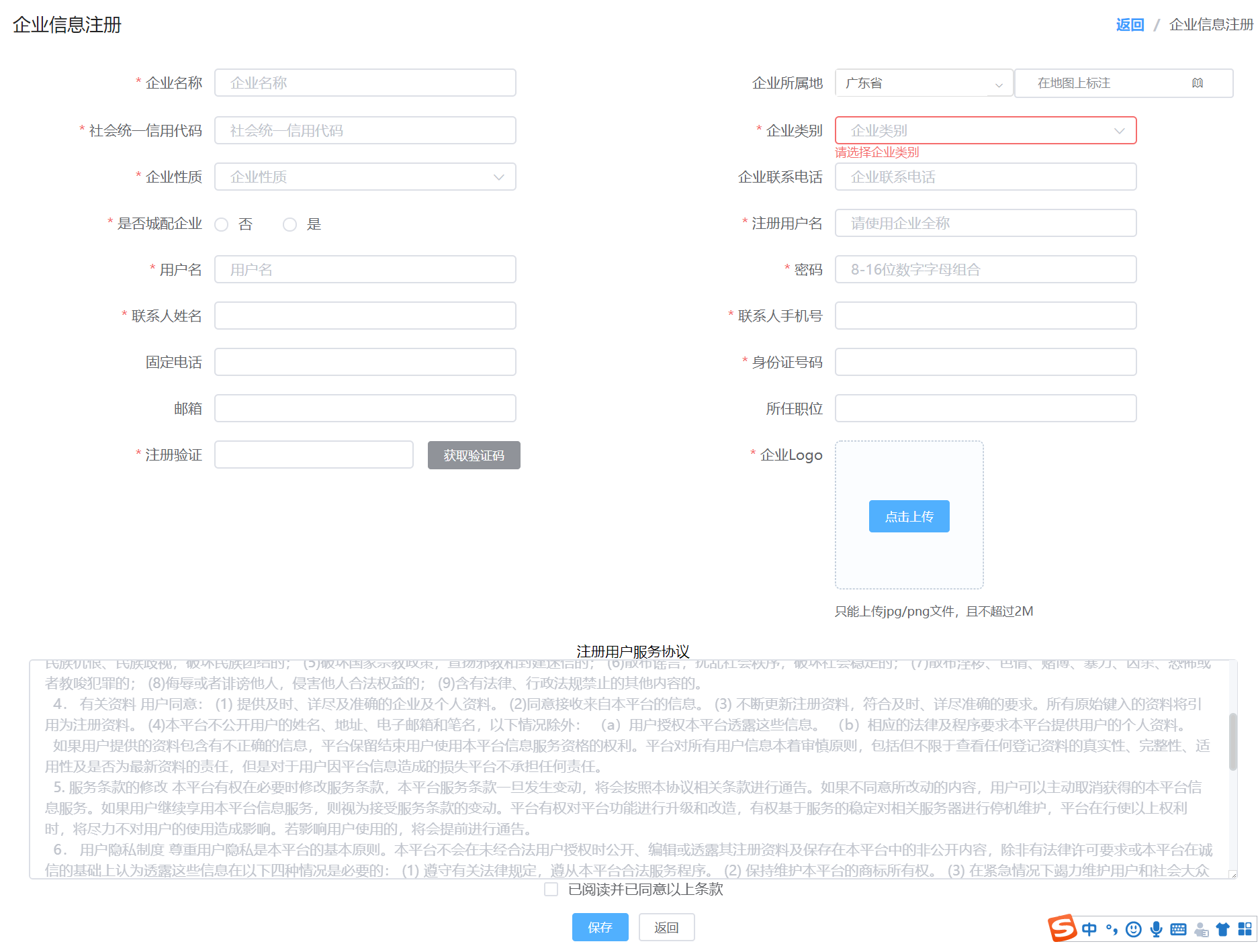Image resolution: width=1258 pixels, height=952 pixels.
Task: Focus the 企业联系电话 input field
Action: [x=986, y=177]
